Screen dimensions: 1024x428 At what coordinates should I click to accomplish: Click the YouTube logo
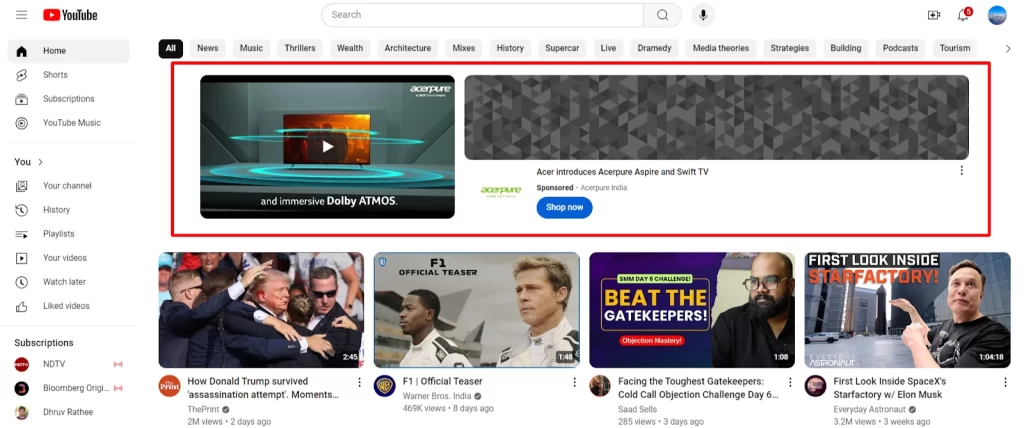(x=71, y=14)
